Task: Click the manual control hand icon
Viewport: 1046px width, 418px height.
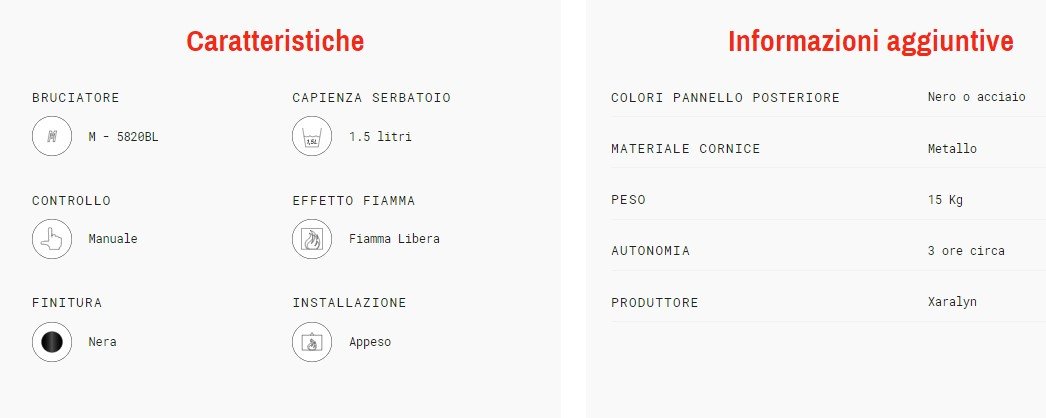Action: (x=52, y=239)
